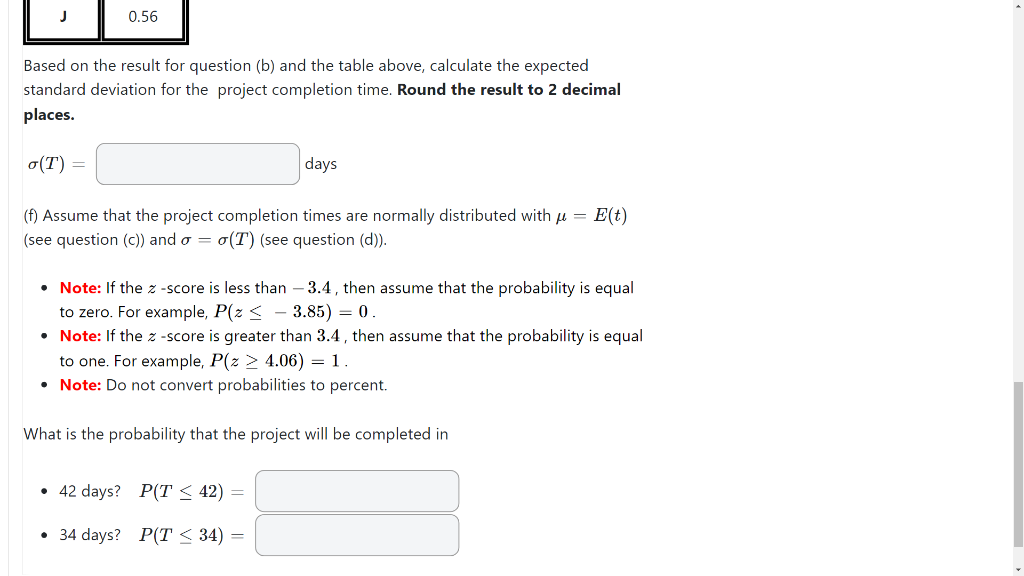Select the answer box for P(T ≤ 34)
This screenshot has height=576, width=1024.
(356, 534)
